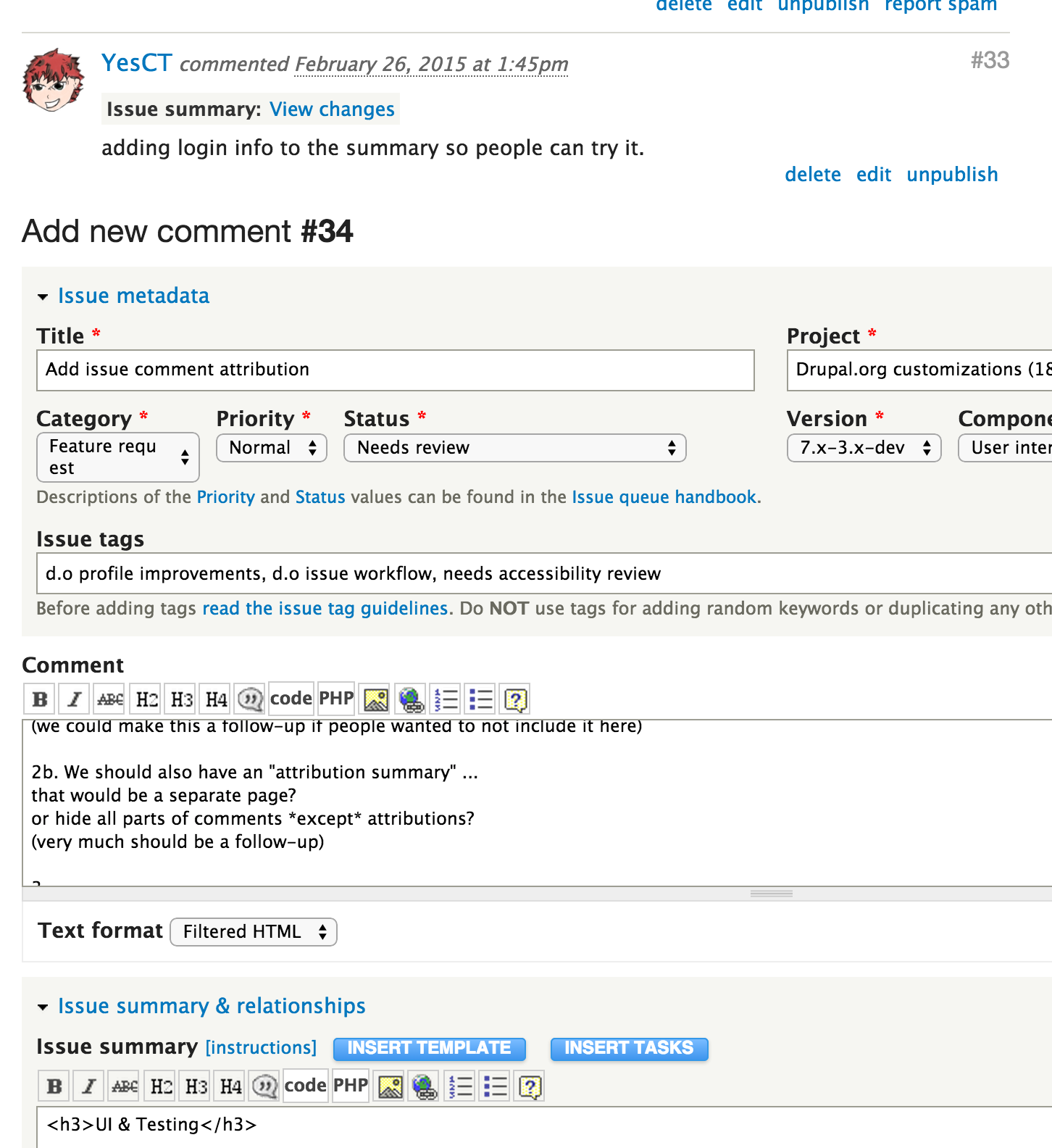Grab the Comment textarea resize handle
The image size is (1052, 1148).
pos(772,894)
